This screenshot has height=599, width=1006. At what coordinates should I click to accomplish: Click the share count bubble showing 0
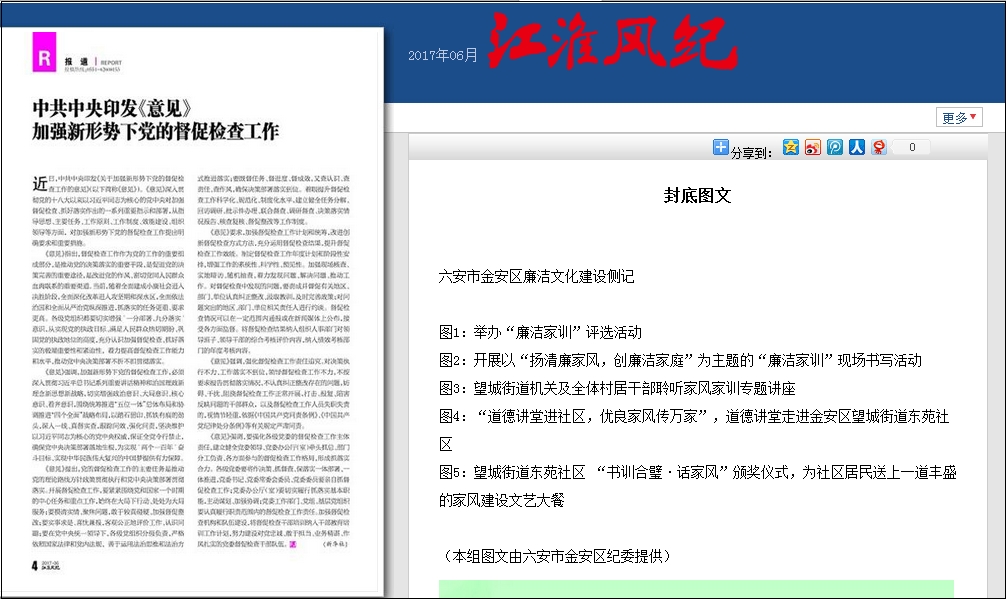click(912, 147)
